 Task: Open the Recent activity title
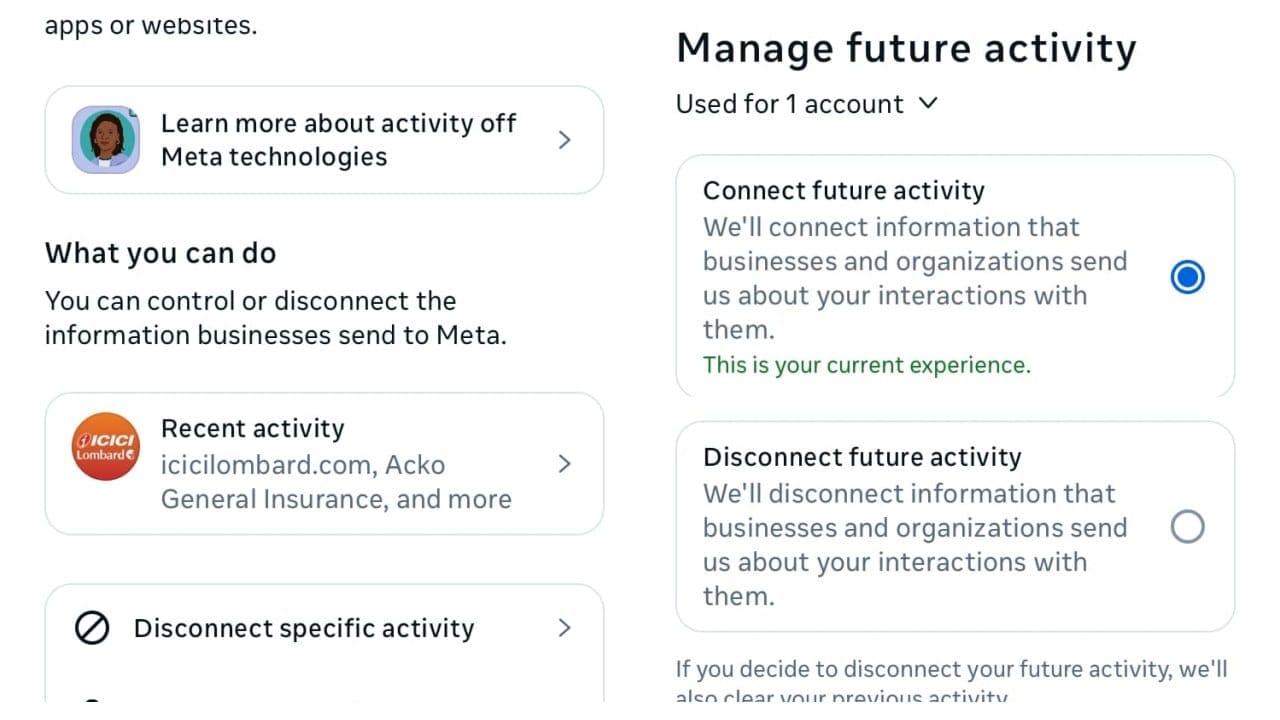[252, 429]
